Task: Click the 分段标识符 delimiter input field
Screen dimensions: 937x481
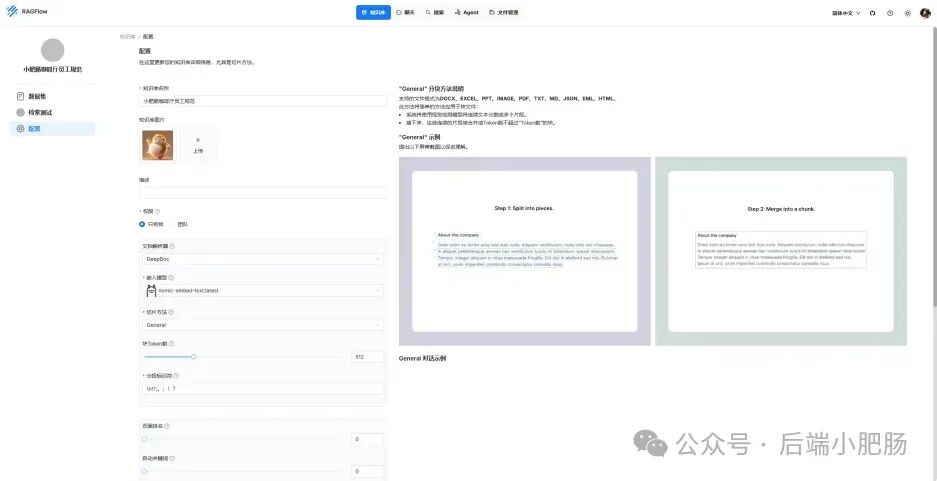Action: (x=263, y=389)
